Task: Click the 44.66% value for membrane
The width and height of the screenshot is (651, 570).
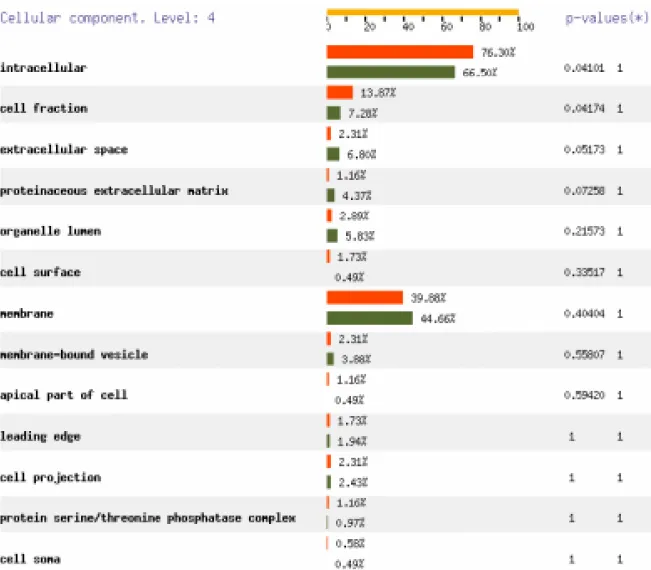Action: 438,319
